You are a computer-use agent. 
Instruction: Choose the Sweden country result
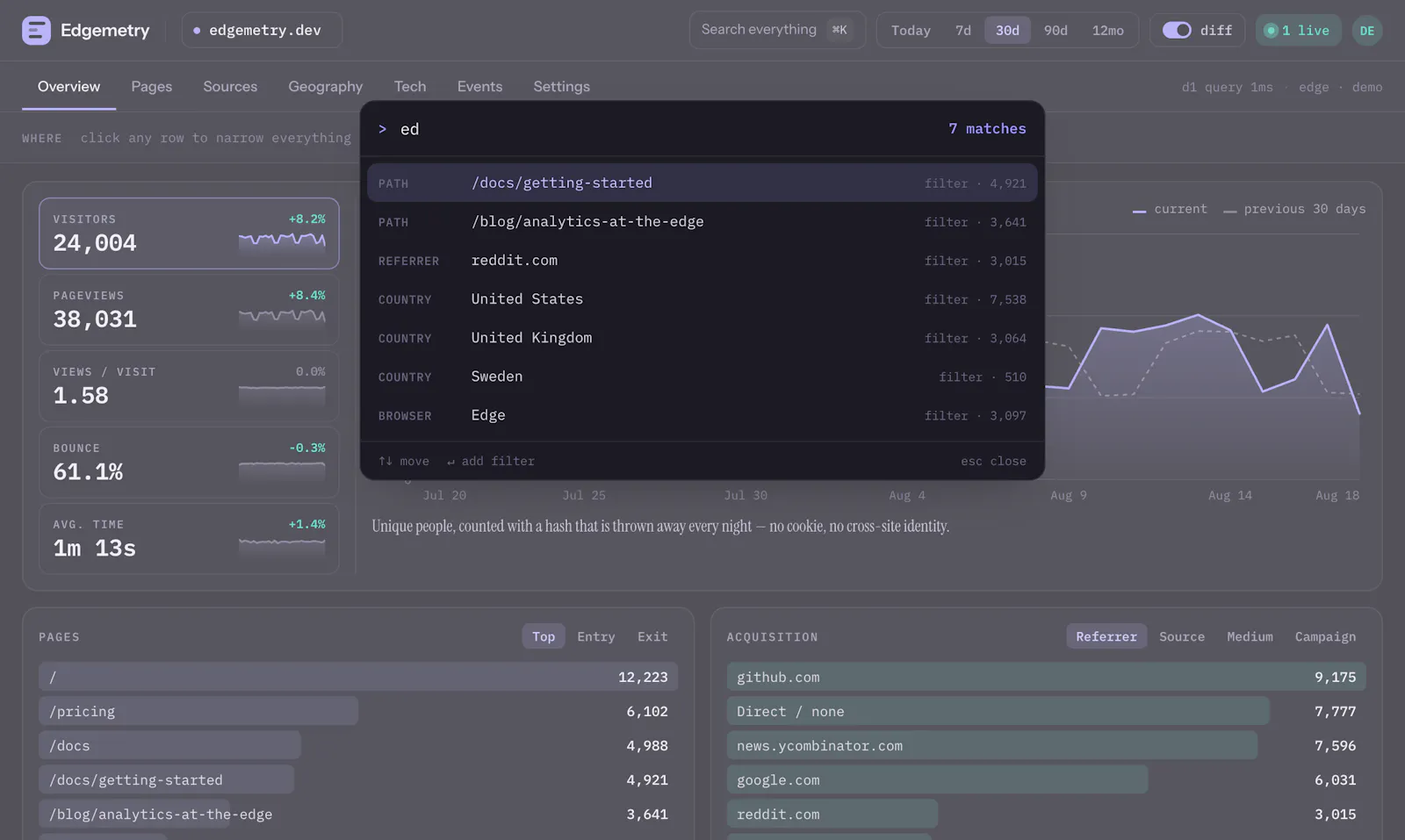(702, 377)
